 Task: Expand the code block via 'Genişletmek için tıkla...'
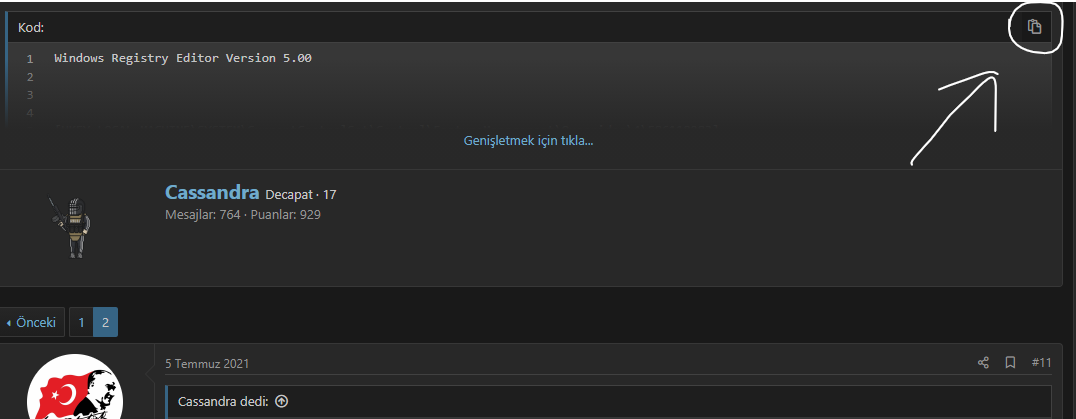pos(528,140)
